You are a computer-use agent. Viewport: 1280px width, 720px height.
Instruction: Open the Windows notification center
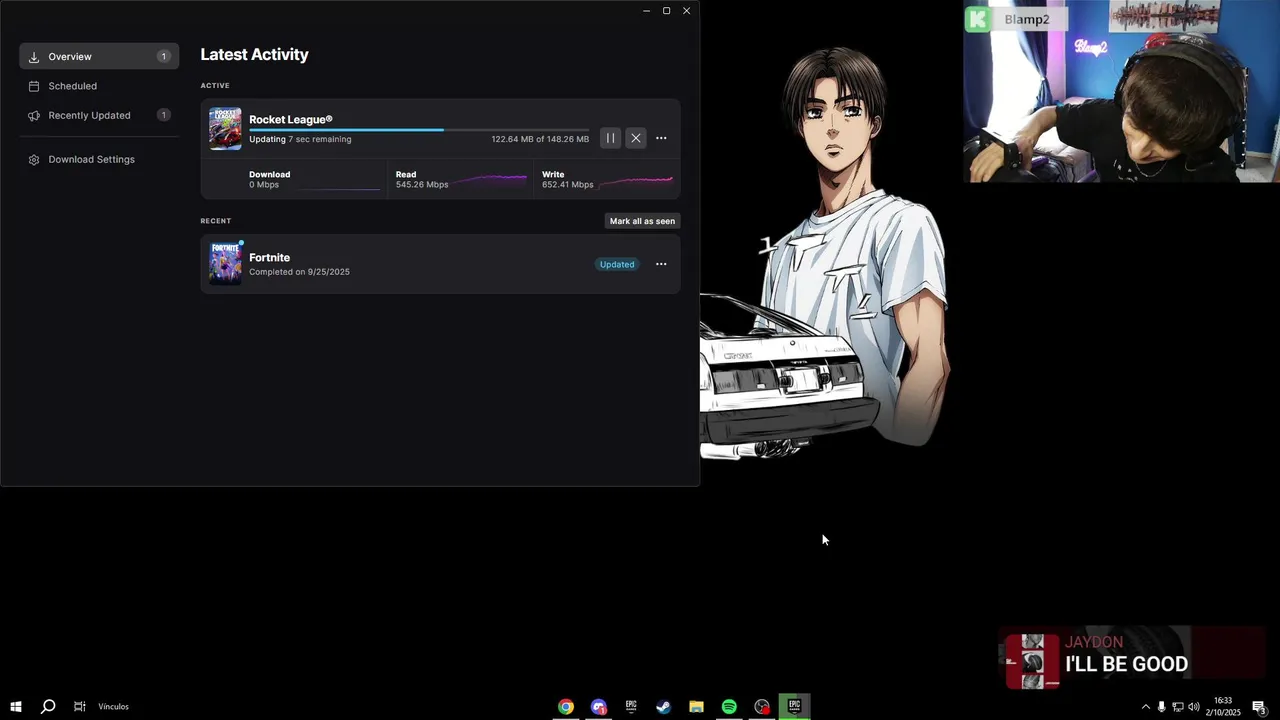(x=1259, y=707)
